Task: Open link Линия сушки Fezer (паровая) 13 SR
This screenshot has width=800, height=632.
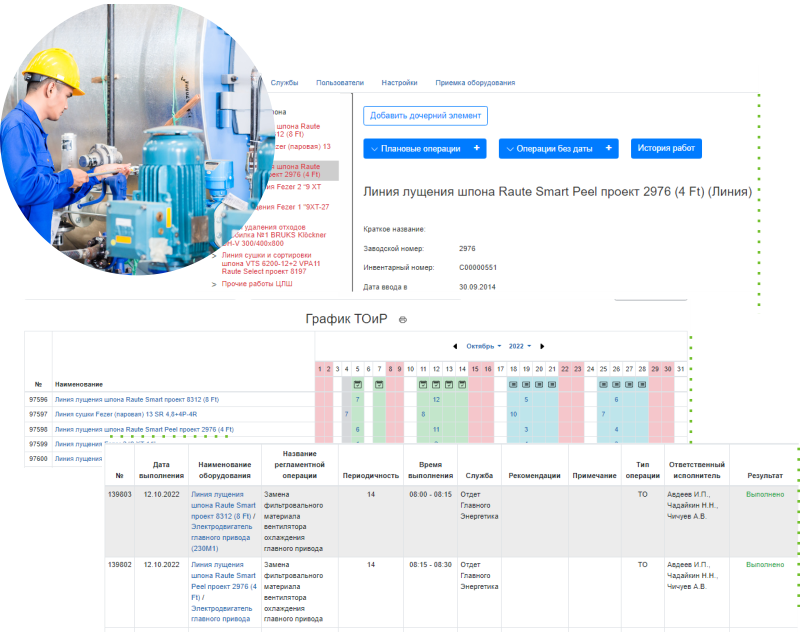Action: tap(126, 414)
